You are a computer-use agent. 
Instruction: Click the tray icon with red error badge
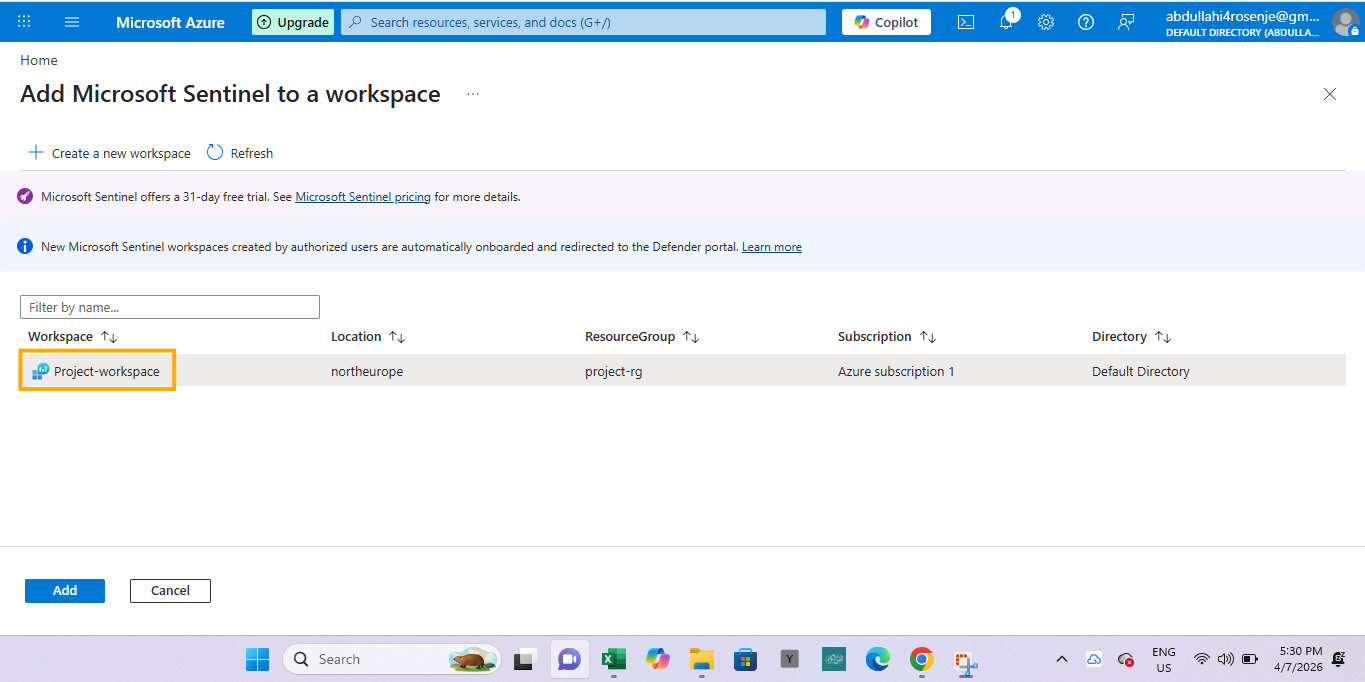[x=1125, y=660]
